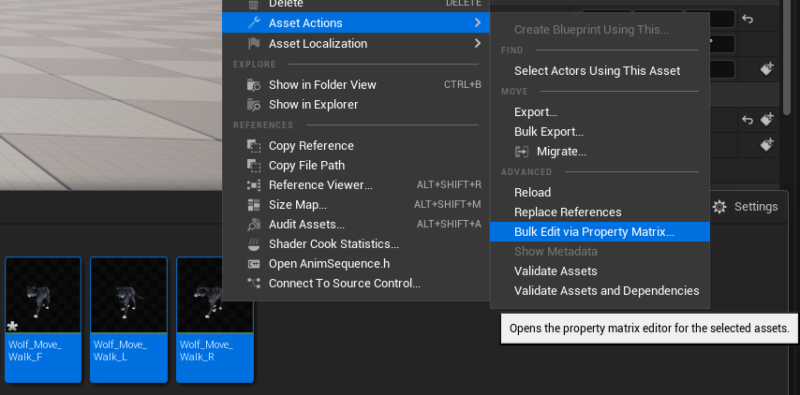Select the Wolf_Move_Walk_L animation thumbnail
Viewport: 800px width, 395px height.
pyautogui.click(x=129, y=319)
